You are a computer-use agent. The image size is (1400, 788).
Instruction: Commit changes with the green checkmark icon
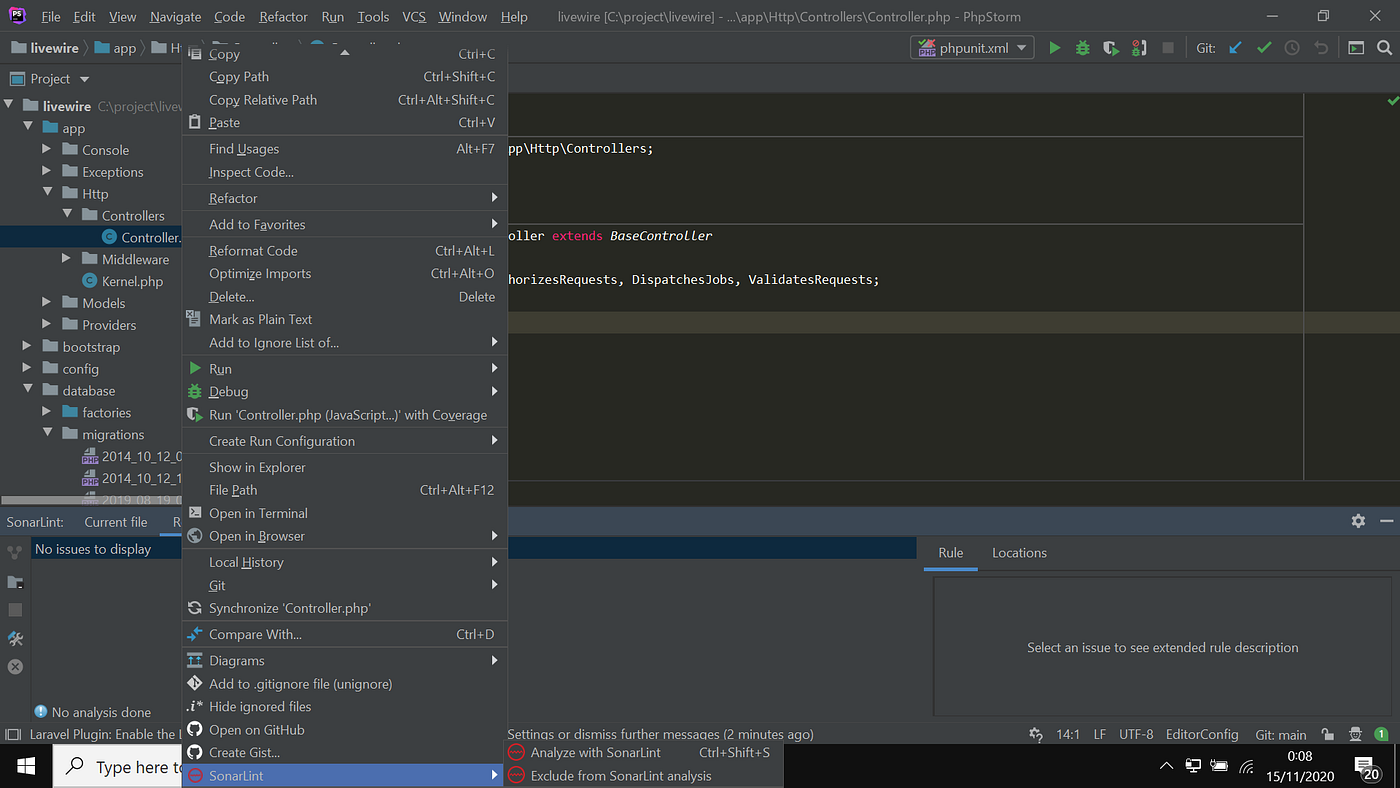[x=1265, y=46]
